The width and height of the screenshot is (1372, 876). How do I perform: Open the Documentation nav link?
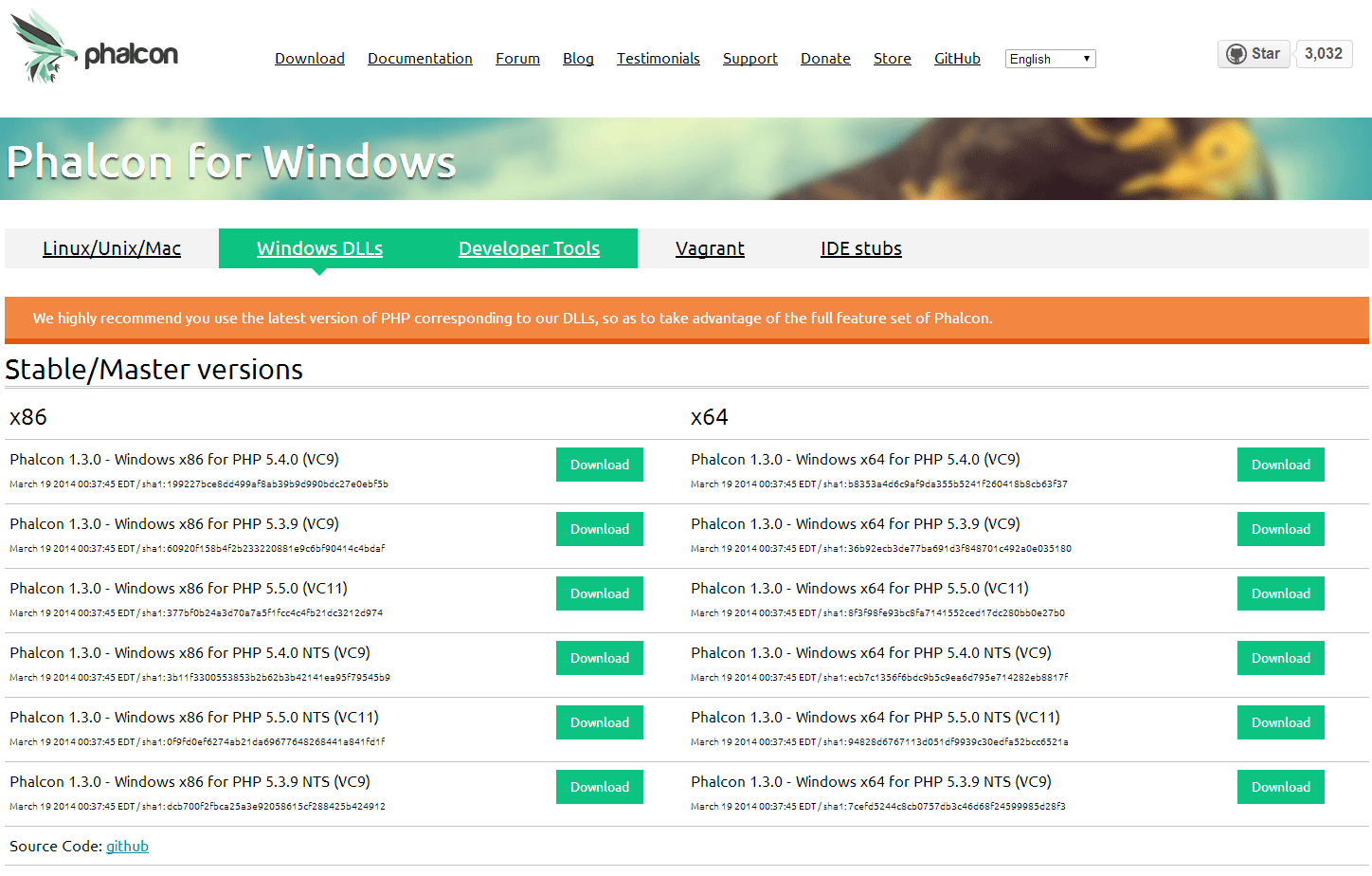coord(420,59)
